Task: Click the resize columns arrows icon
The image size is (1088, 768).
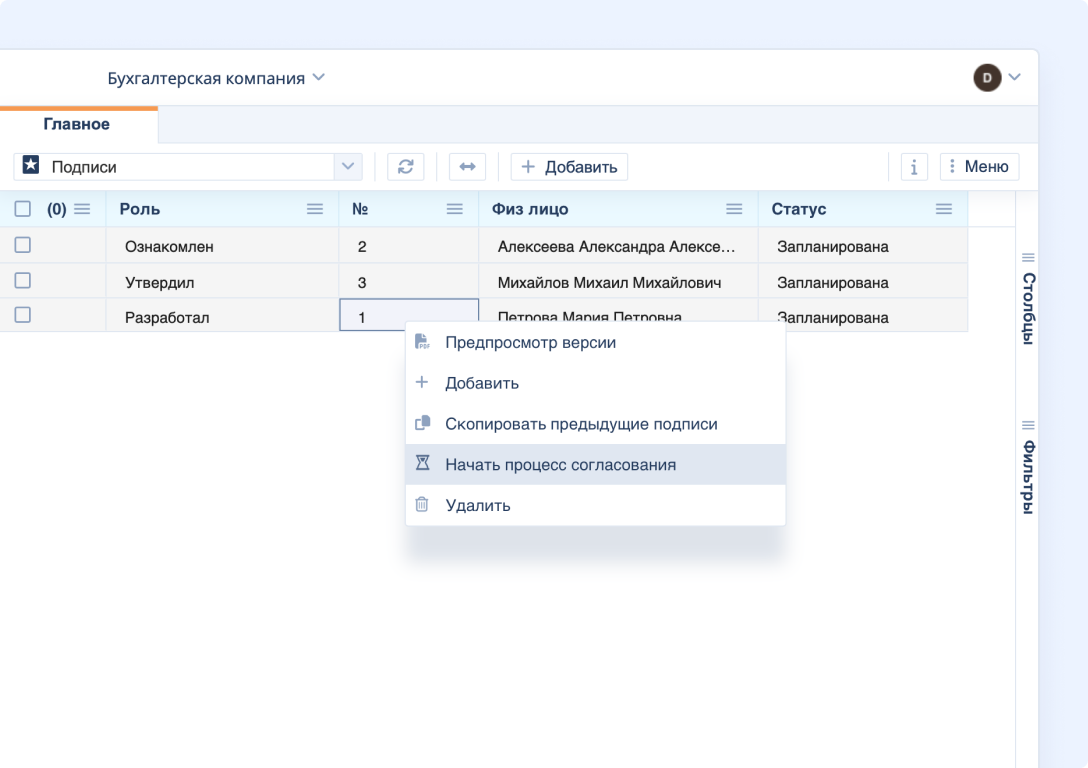Action: 466,166
